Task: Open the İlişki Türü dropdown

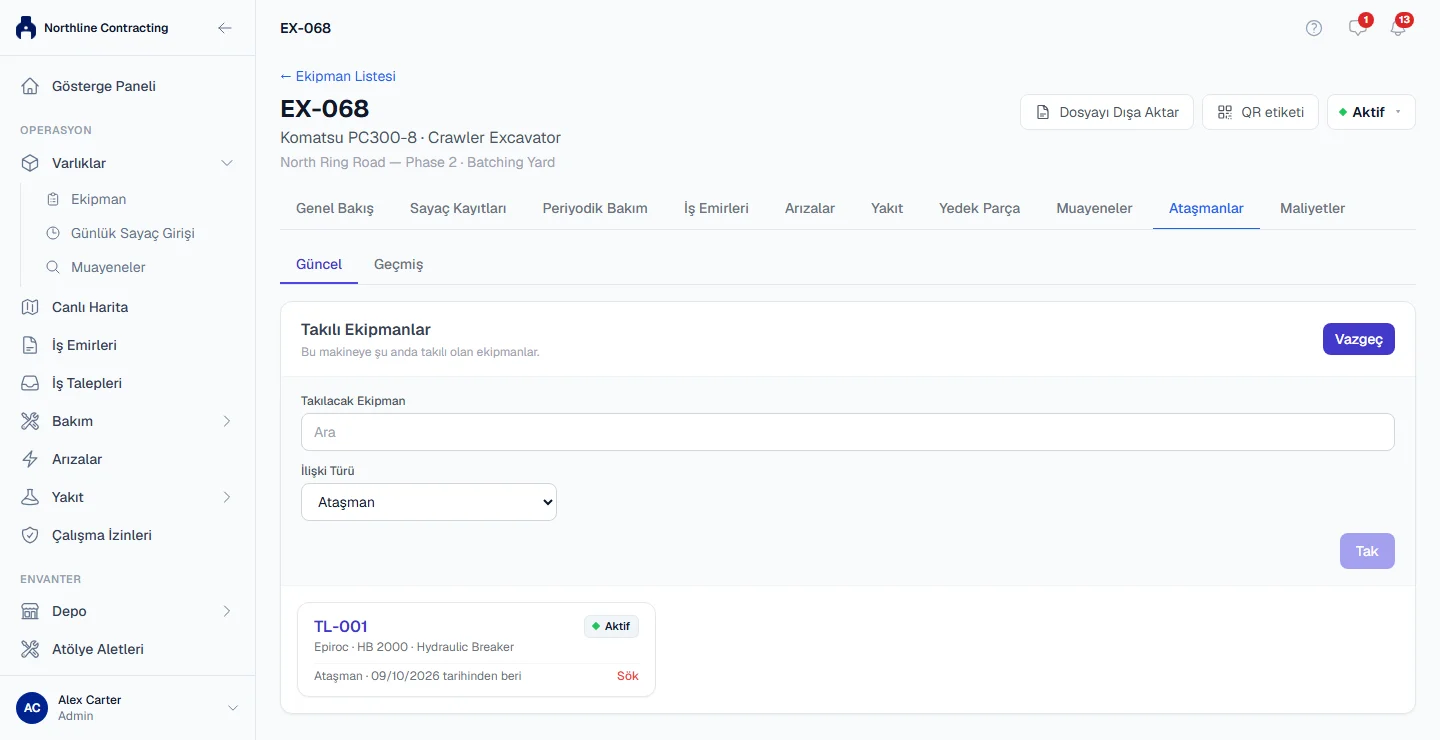Action: point(429,502)
